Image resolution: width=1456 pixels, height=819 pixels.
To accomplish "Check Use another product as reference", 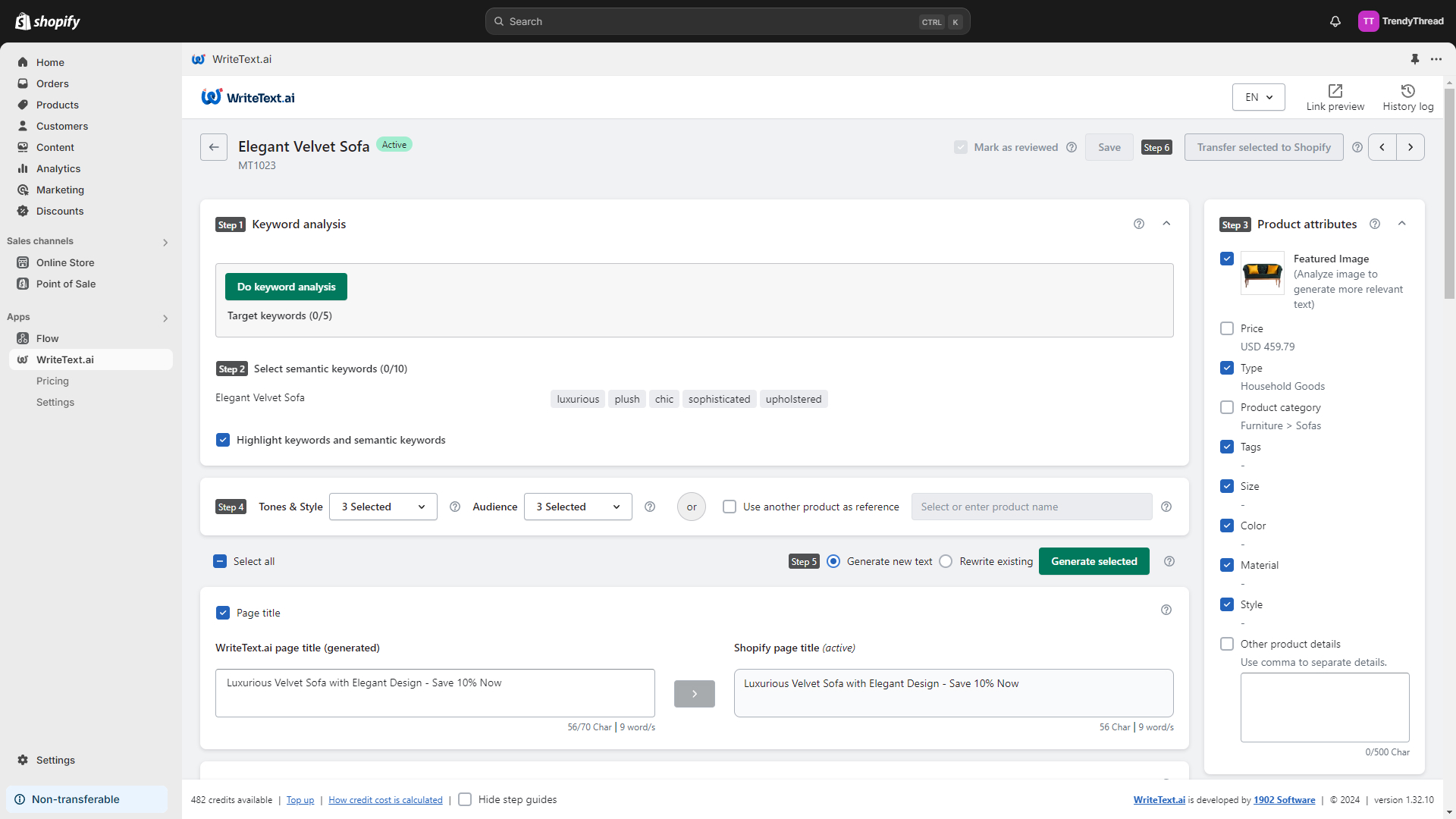I will click(x=730, y=507).
